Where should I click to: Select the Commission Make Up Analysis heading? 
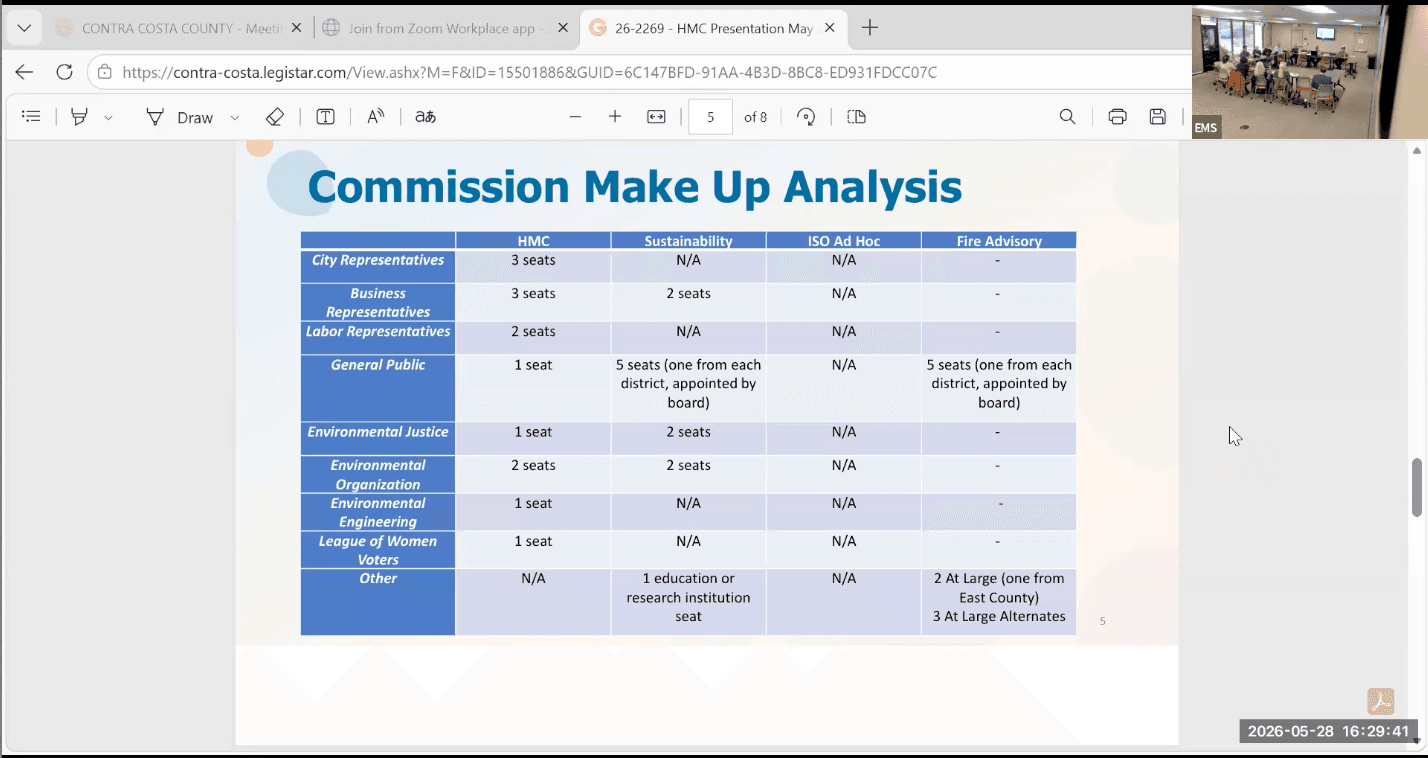(634, 187)
